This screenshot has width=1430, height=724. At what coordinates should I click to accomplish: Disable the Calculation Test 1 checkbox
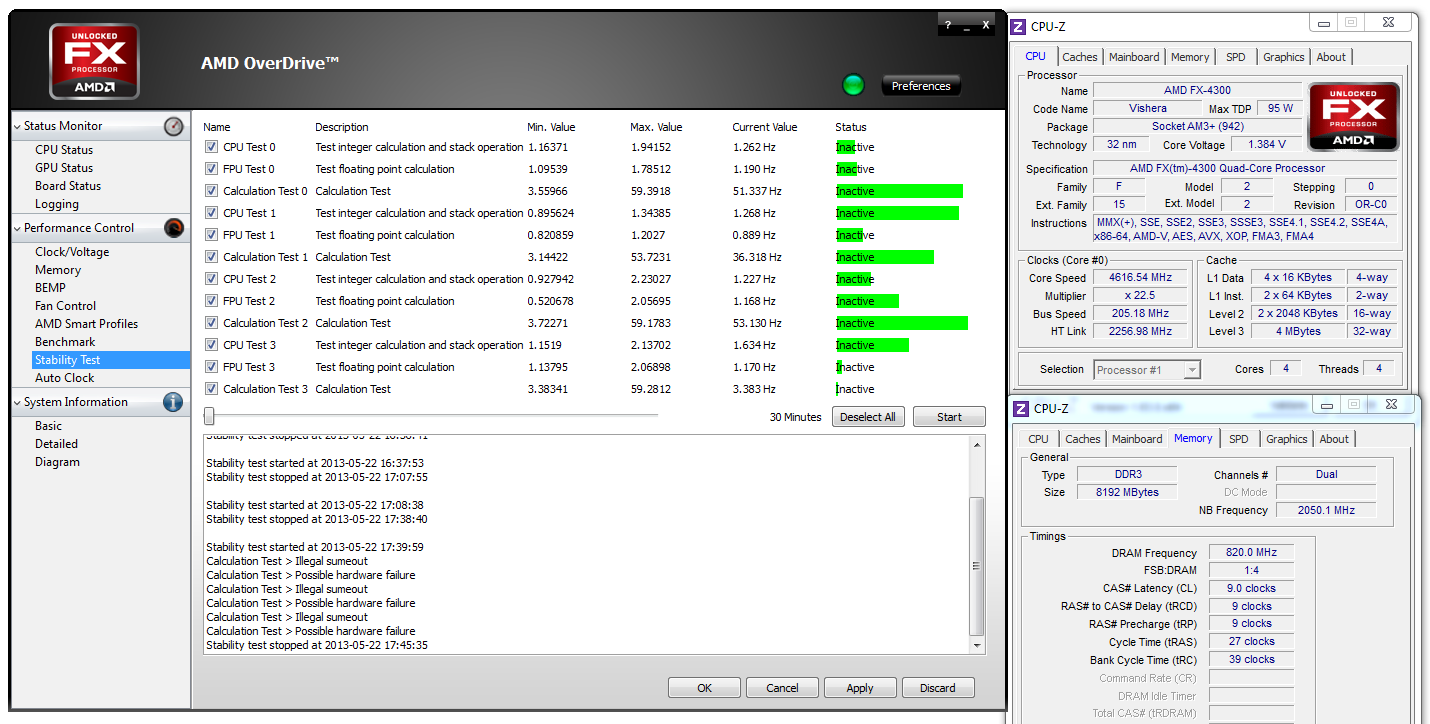[x=211, y=257]
